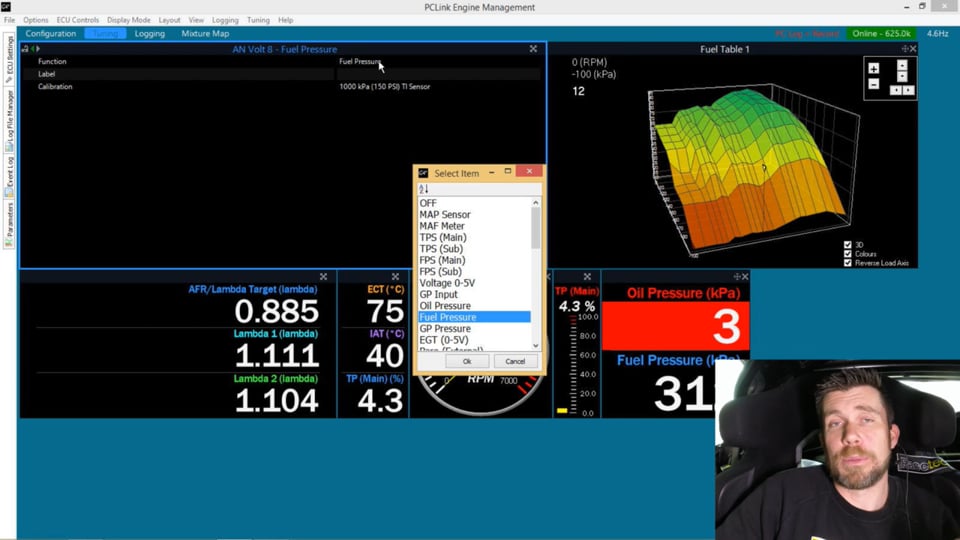Open the Options menu
This screenshot has height=540, width=960.
tap(36, 20)
